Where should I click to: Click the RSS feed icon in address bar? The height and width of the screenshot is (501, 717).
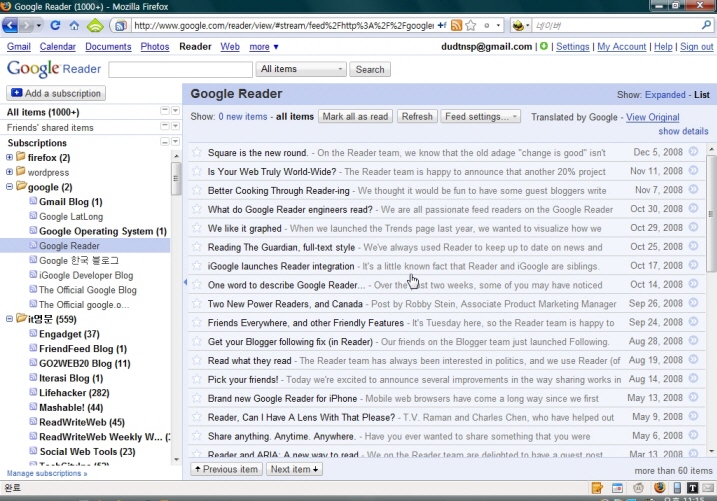pos(456,26)
